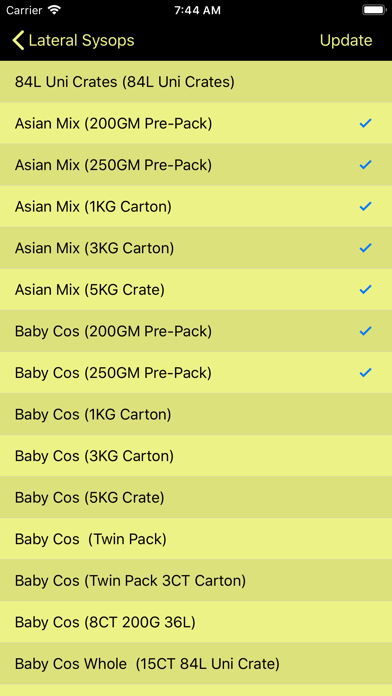The height and width of the screenshot is (696, 392).
Task: Uncheck Asian Mix (250GM Pre-Pack) checkmark
Action: click(x=365, y=165)
